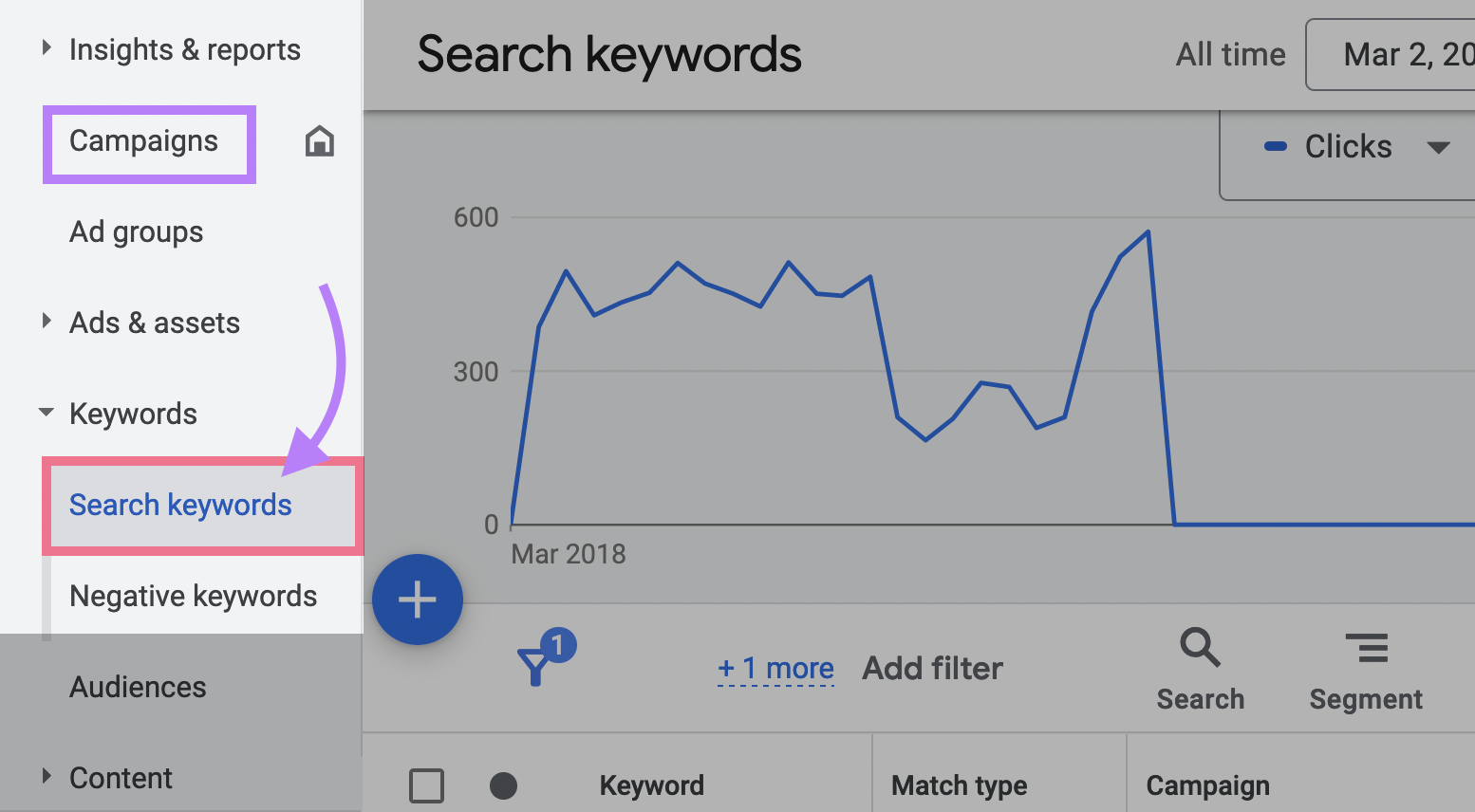
Task: Click Add filter
Action: [x=931, y=668]
